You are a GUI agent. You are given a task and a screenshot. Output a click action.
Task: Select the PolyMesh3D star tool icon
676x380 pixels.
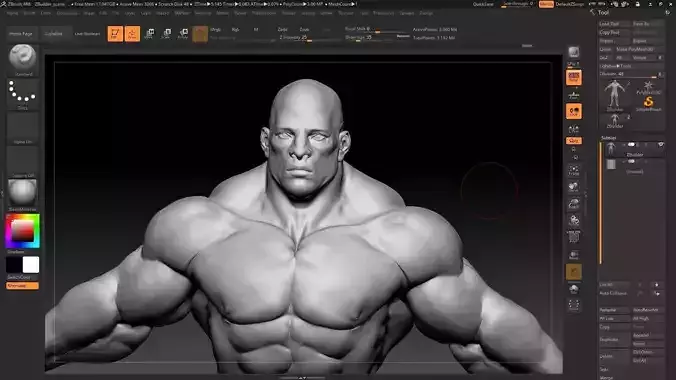coord(648,87)
